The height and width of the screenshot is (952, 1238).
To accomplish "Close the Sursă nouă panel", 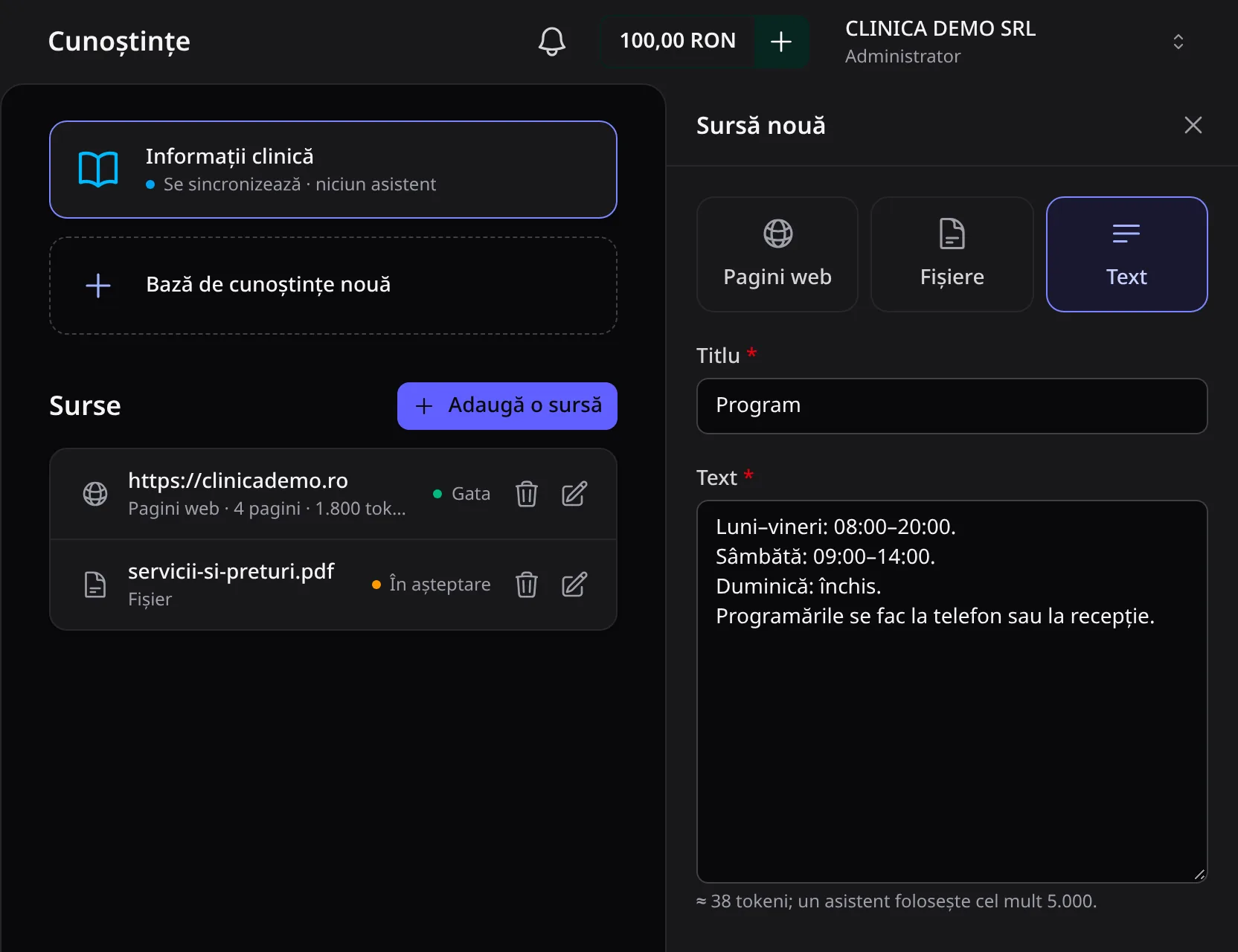I will click(1193, 125).
